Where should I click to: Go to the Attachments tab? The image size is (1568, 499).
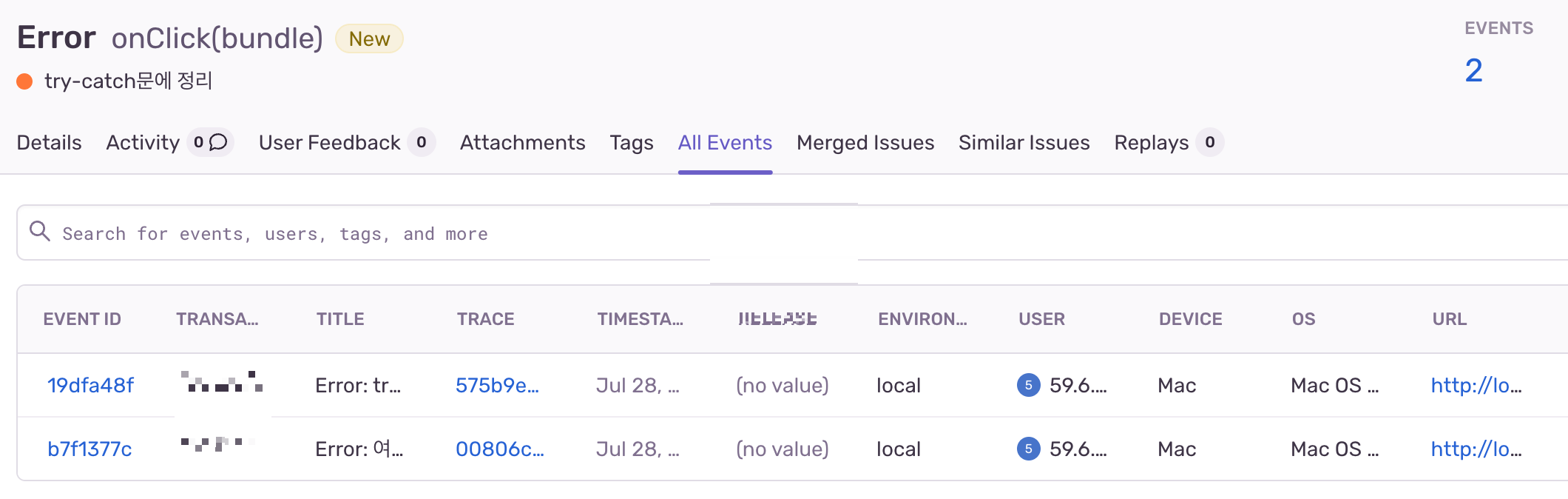[523, 142]
